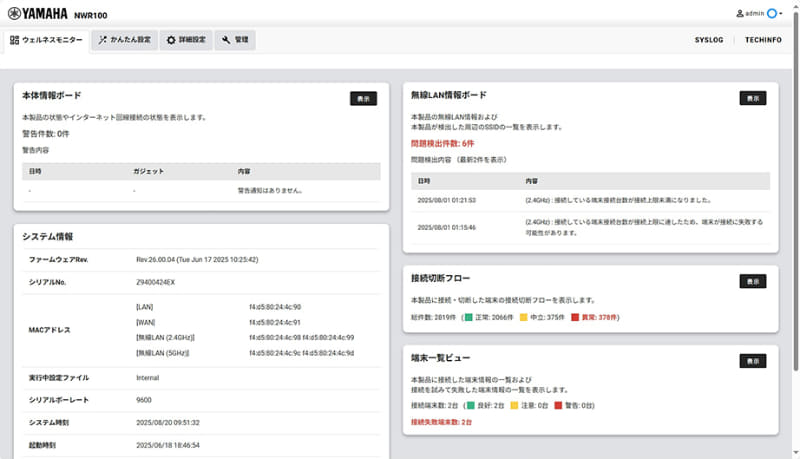
Task: Open the SYSLOG link
Action: pyautogui.click(x=709, y=40)
